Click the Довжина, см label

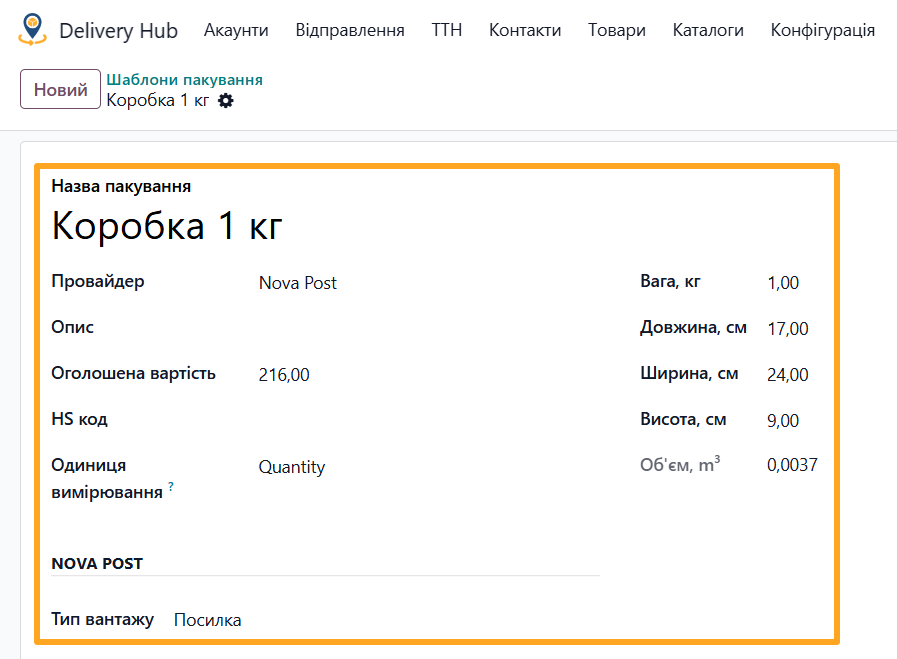(x=693, y=327)
